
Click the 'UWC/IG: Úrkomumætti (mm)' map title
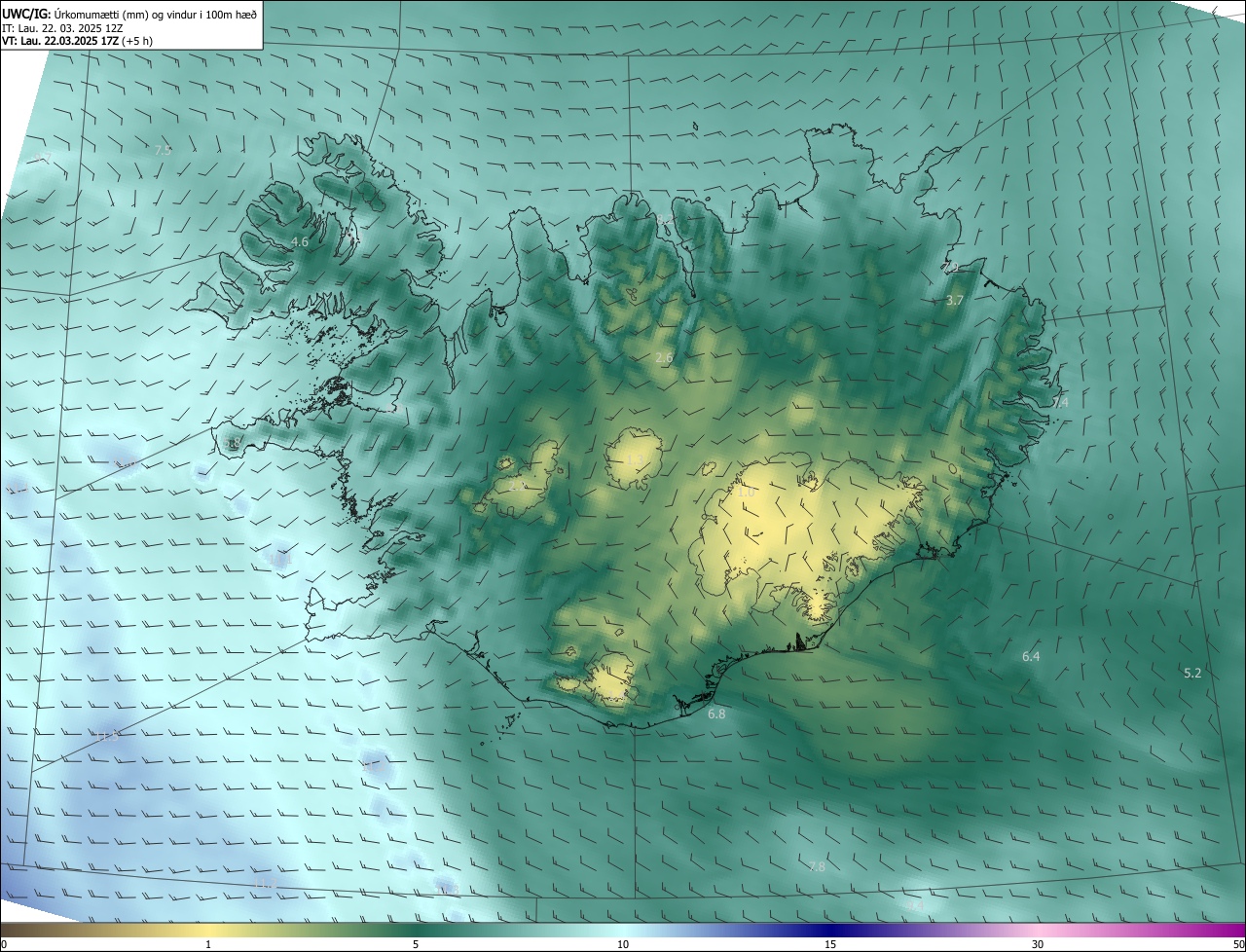pyautogui.click(x=129, y=13)
